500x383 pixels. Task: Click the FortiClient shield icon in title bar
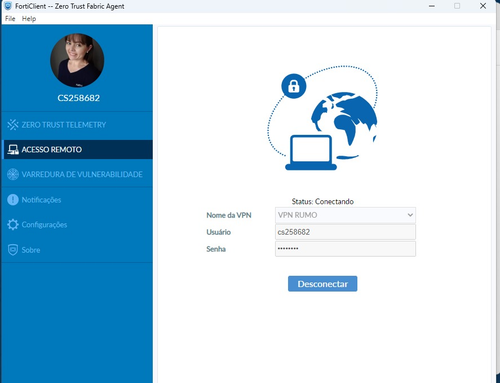8,6
